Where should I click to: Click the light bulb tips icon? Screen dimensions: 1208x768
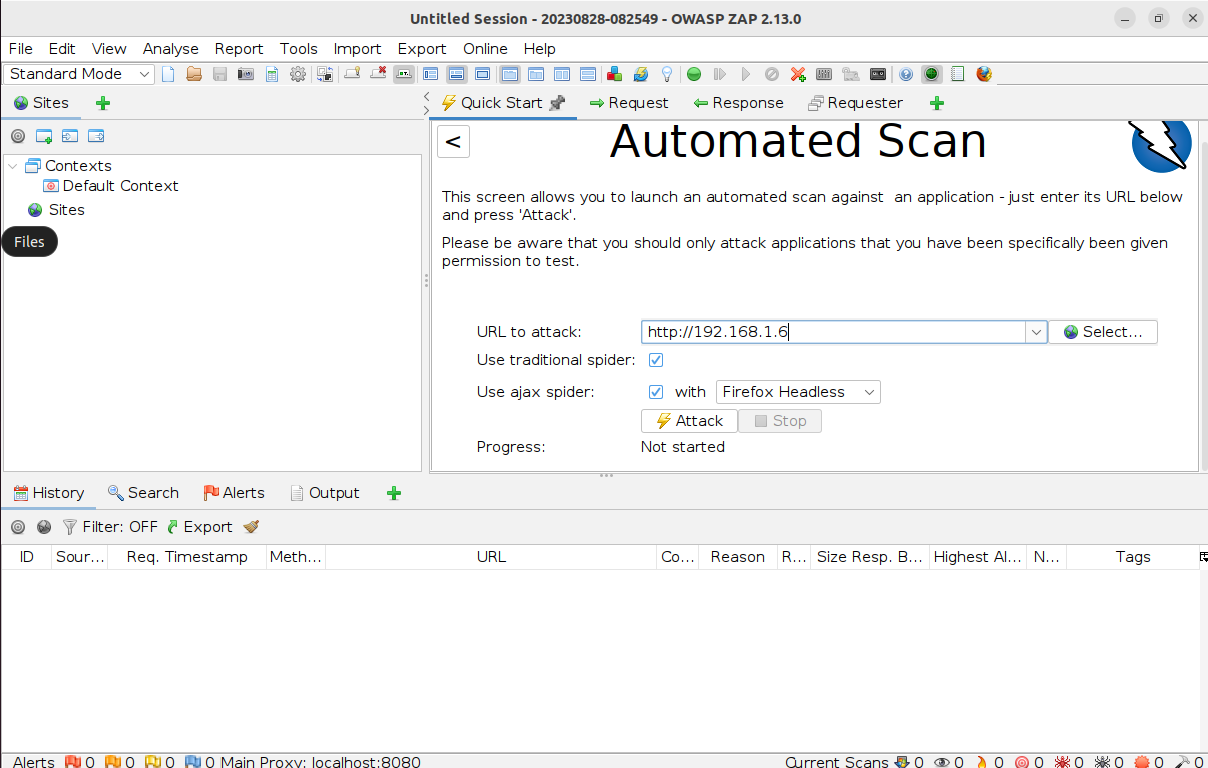tap(667, 74)
